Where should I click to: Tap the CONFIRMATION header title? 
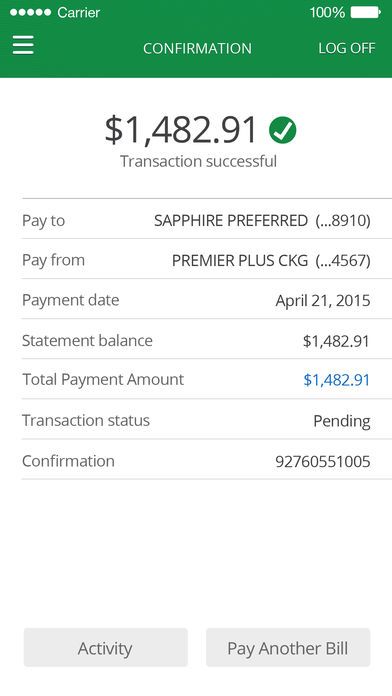(x=198, y=48)
